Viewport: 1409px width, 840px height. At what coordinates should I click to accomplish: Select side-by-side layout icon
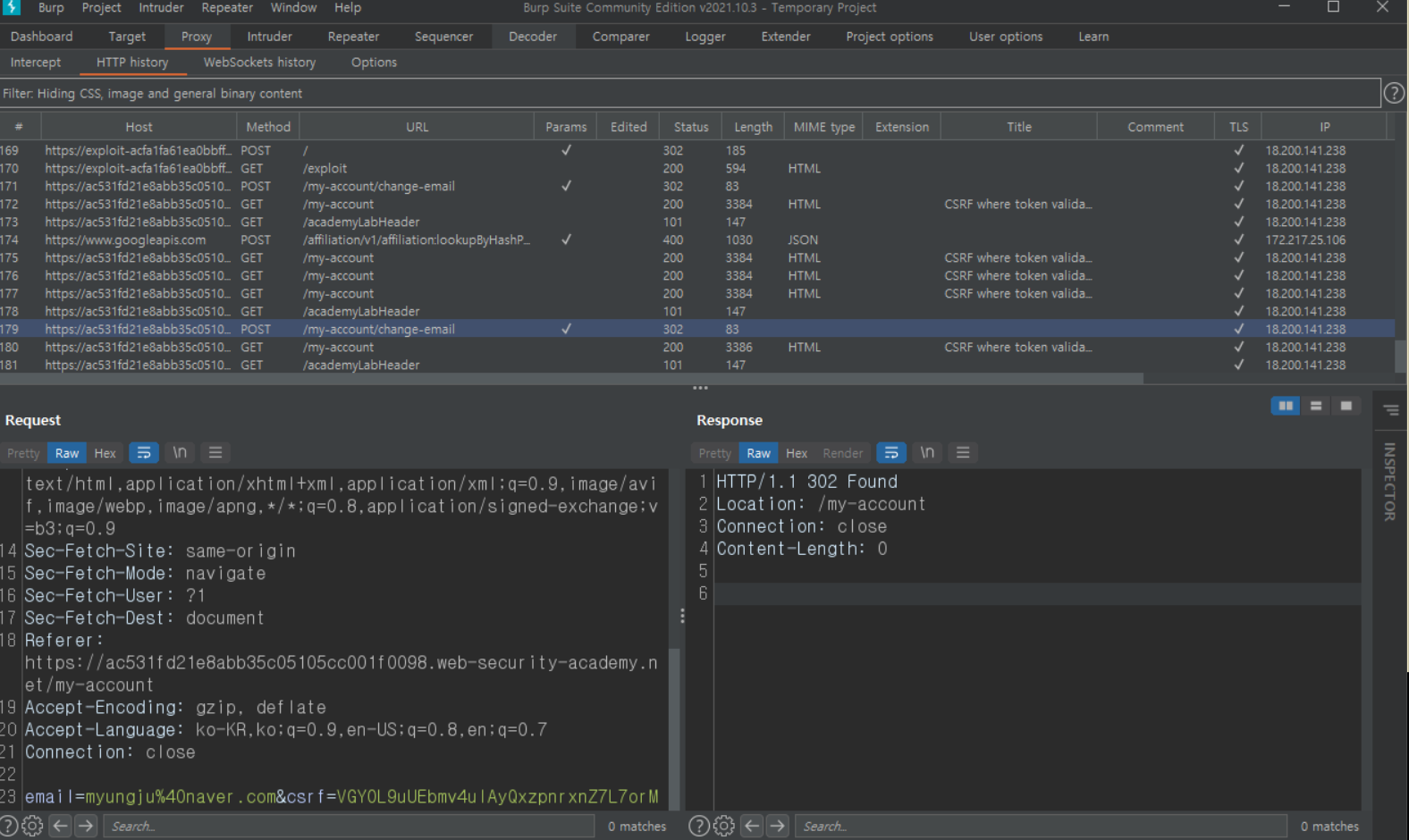[1286, 406]
